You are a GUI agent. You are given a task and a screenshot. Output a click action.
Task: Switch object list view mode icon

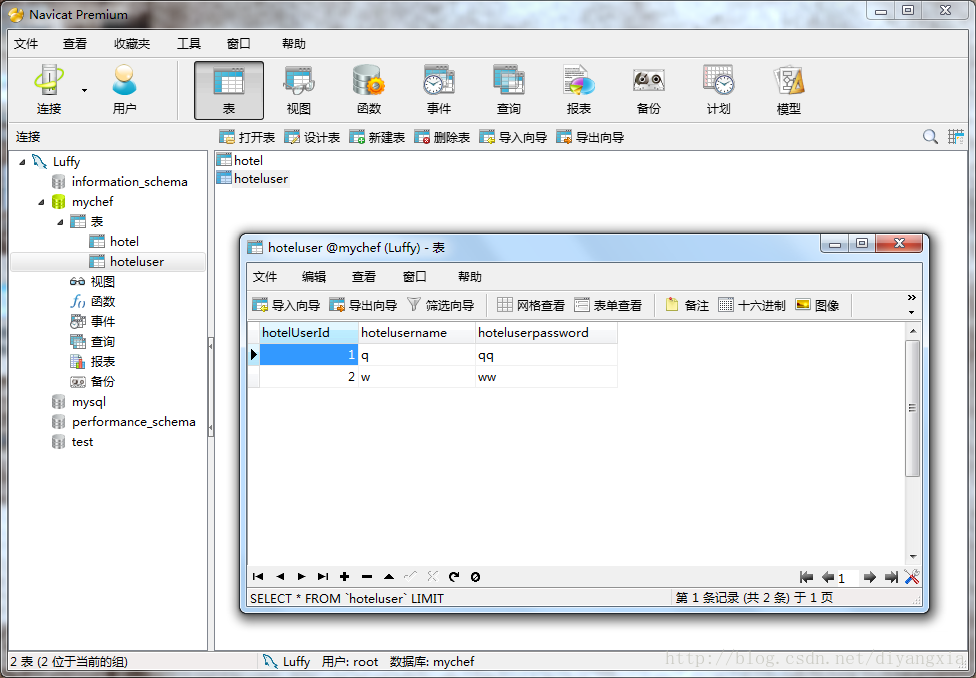(x=955, y=137)
